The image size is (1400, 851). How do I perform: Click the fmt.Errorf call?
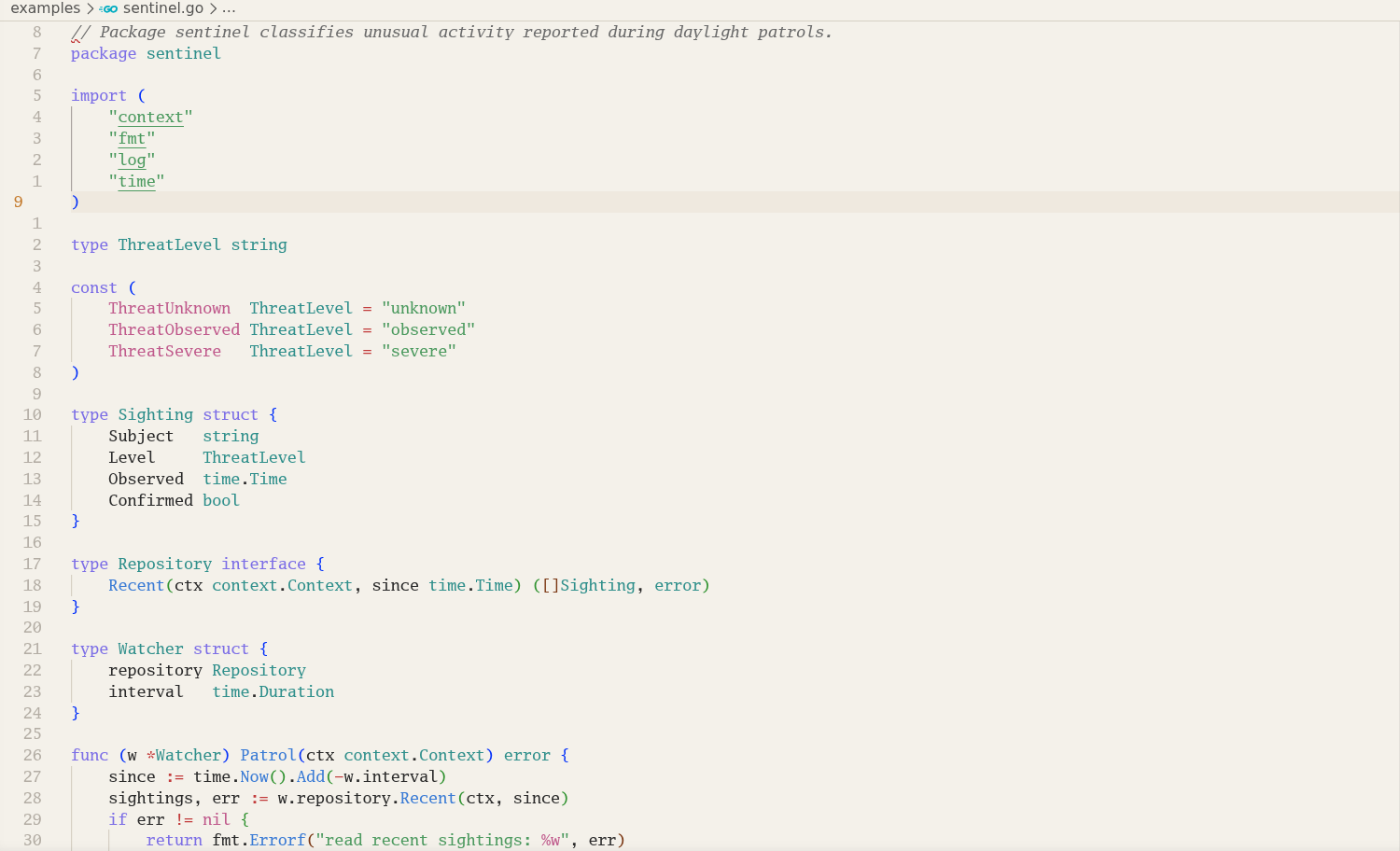259,840
